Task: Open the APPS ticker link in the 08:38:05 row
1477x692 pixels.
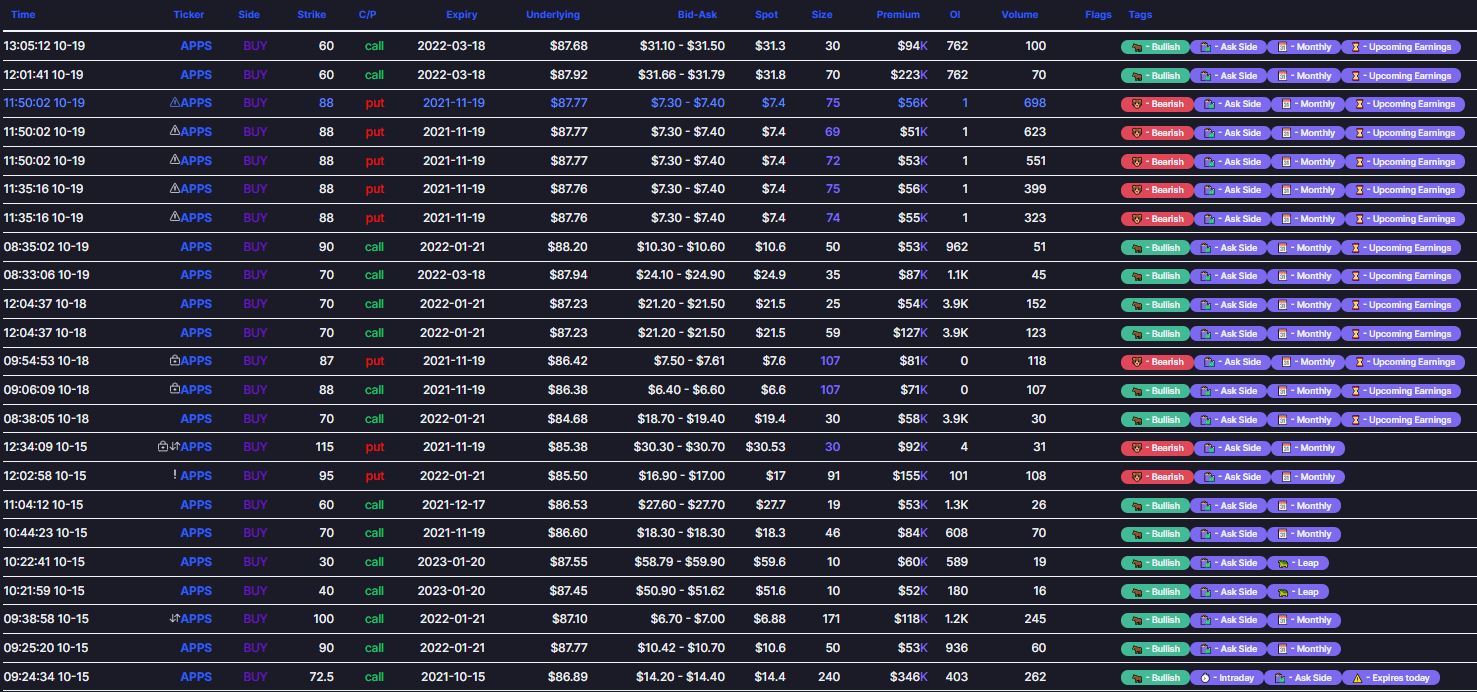Action: [197, 418]
